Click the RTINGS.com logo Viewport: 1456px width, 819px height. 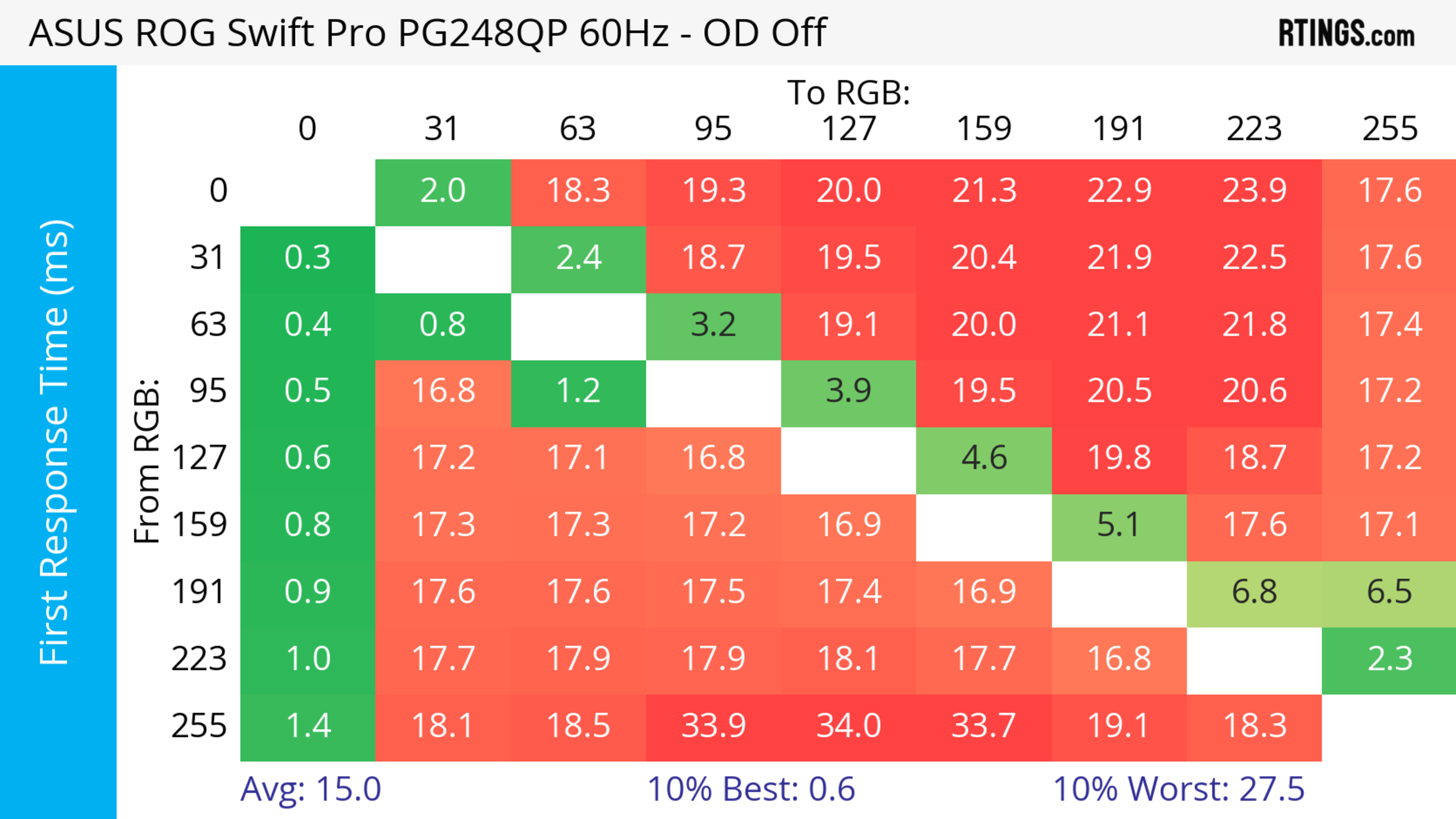(x=1346, y=33)
